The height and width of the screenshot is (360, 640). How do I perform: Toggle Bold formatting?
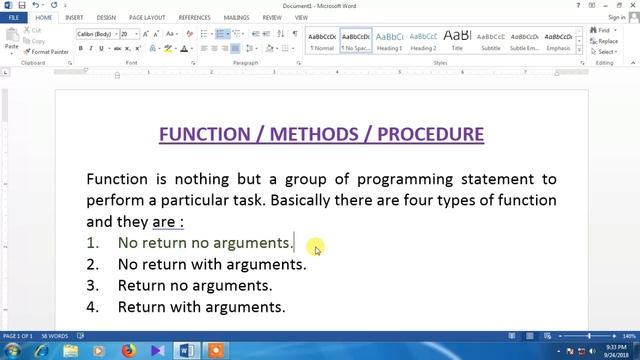pyautogui.click(x=80, y=49)
